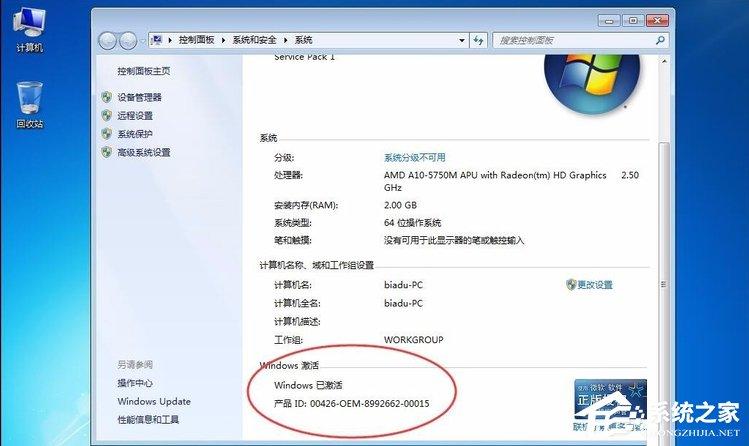Viewport: 749px width, 446px height.
Task: Click the 系统分级不可用 link
Action: [x=415, y=157]
